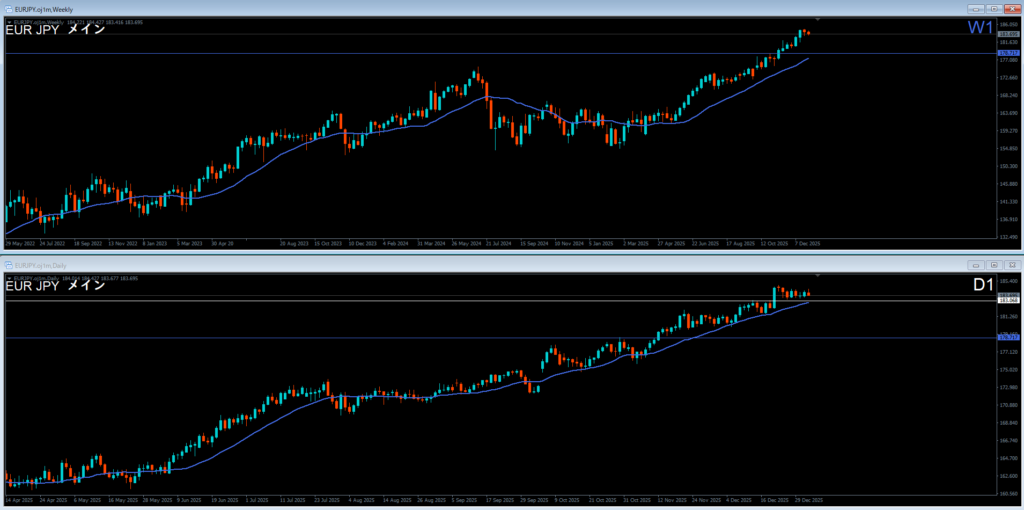Restore the EURJPY Daily chart window
The height and width of the screenshot is (510, 1024).
pyautogui.click(x=994, y=265)
